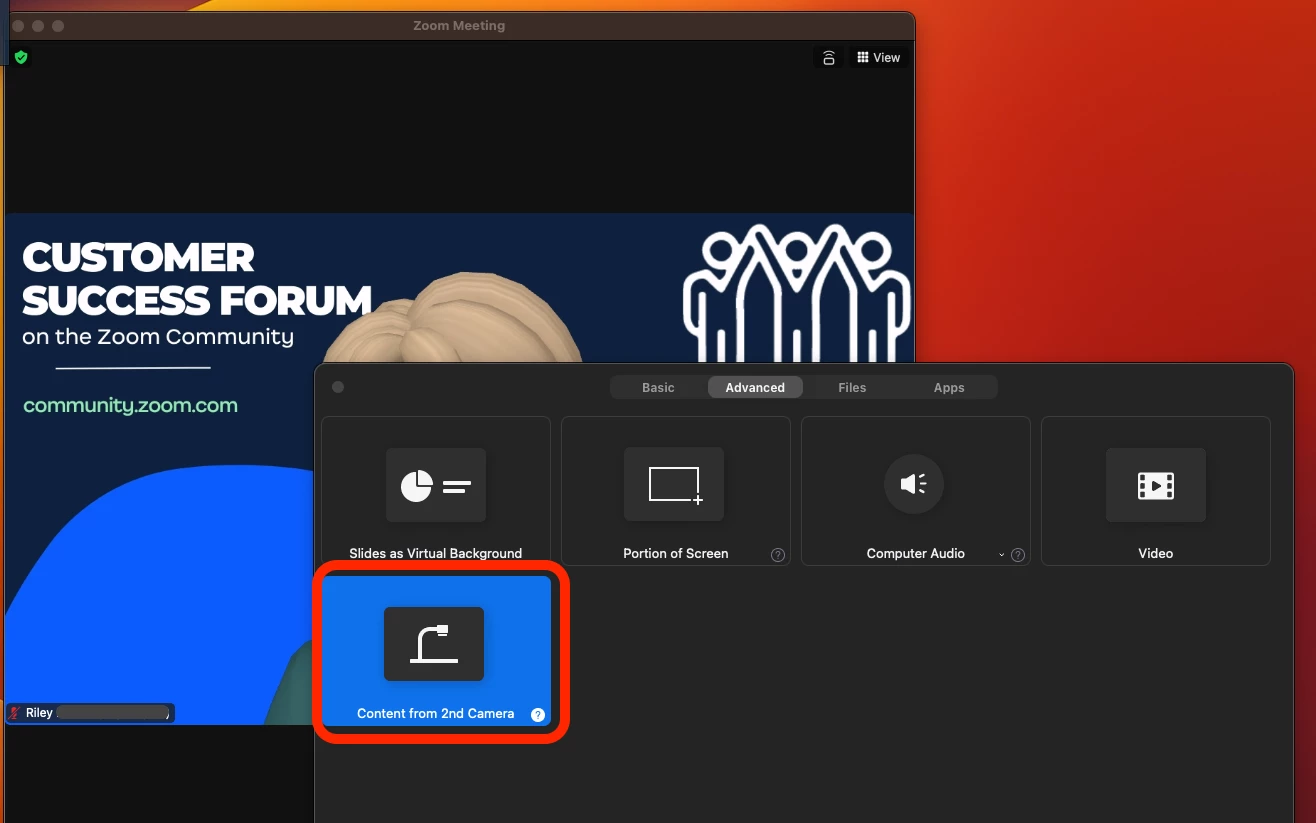This screenshot has width=1316, height=823.
Task: Open help for Content from 2nd Camera
Action: click(x=538, y=714)
